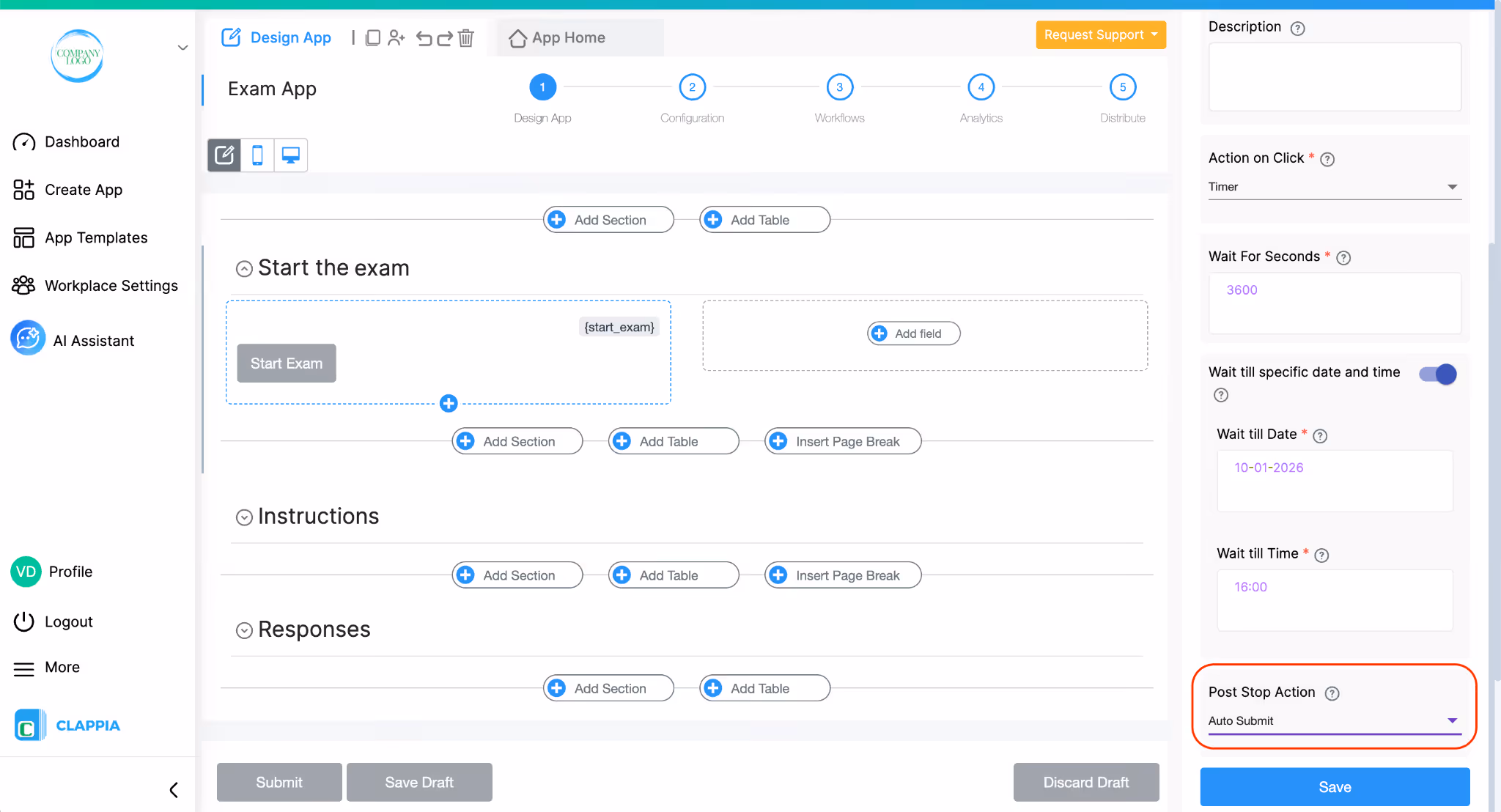Switch to desktop monitor preview icon

[291, 155]
